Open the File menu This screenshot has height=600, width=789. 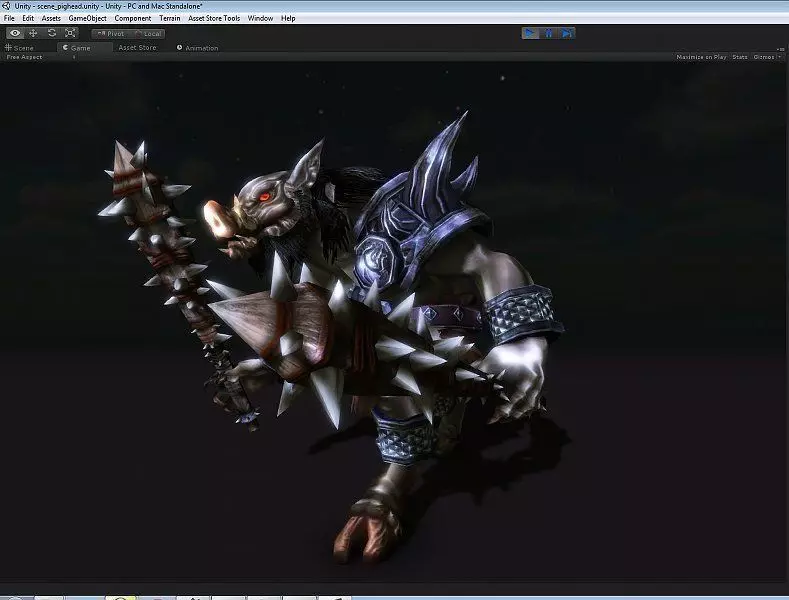click(x=9, y=18)
